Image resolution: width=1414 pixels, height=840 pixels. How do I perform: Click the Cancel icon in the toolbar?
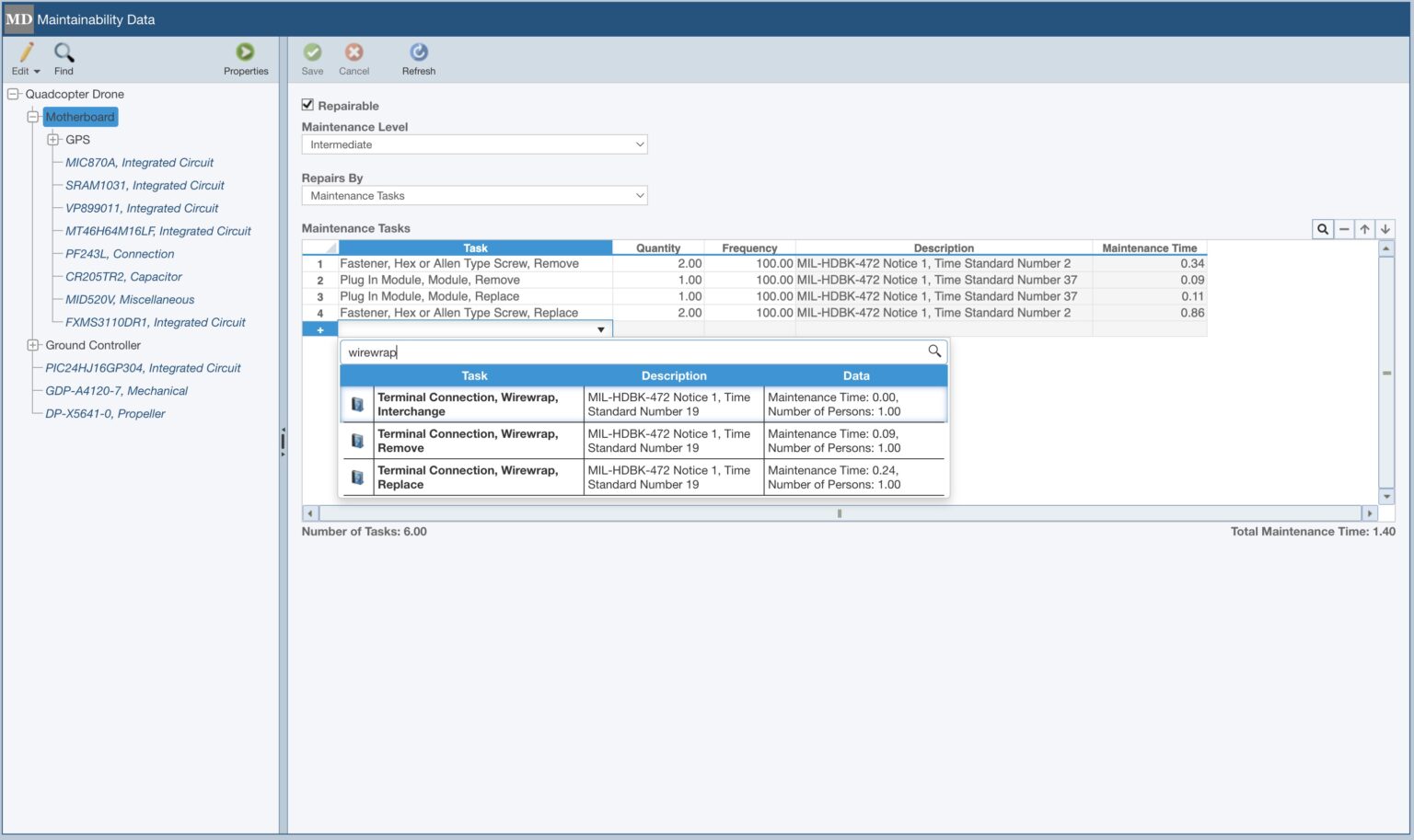click(x=353, y=55)
